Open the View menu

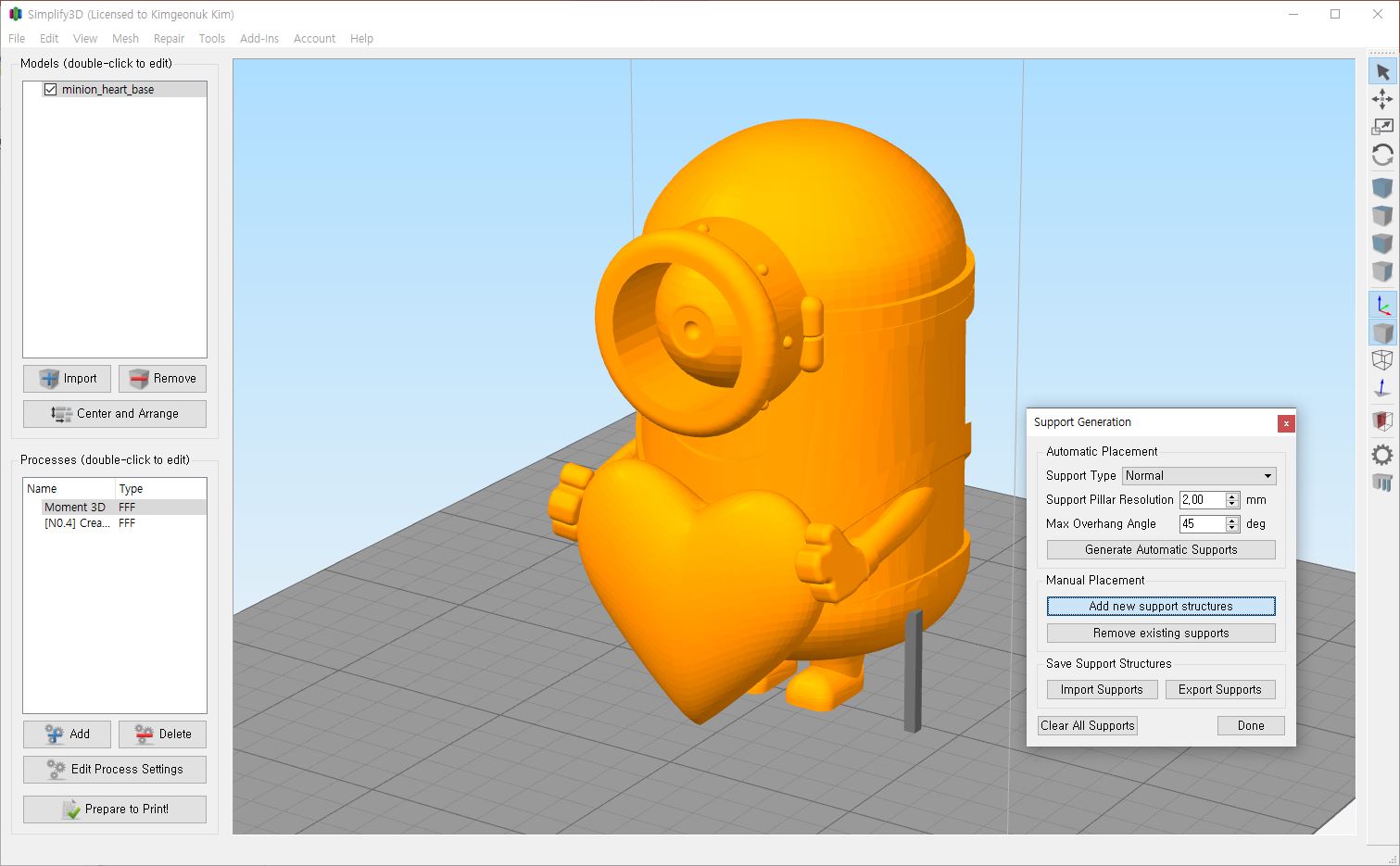(x=85, y=38)
